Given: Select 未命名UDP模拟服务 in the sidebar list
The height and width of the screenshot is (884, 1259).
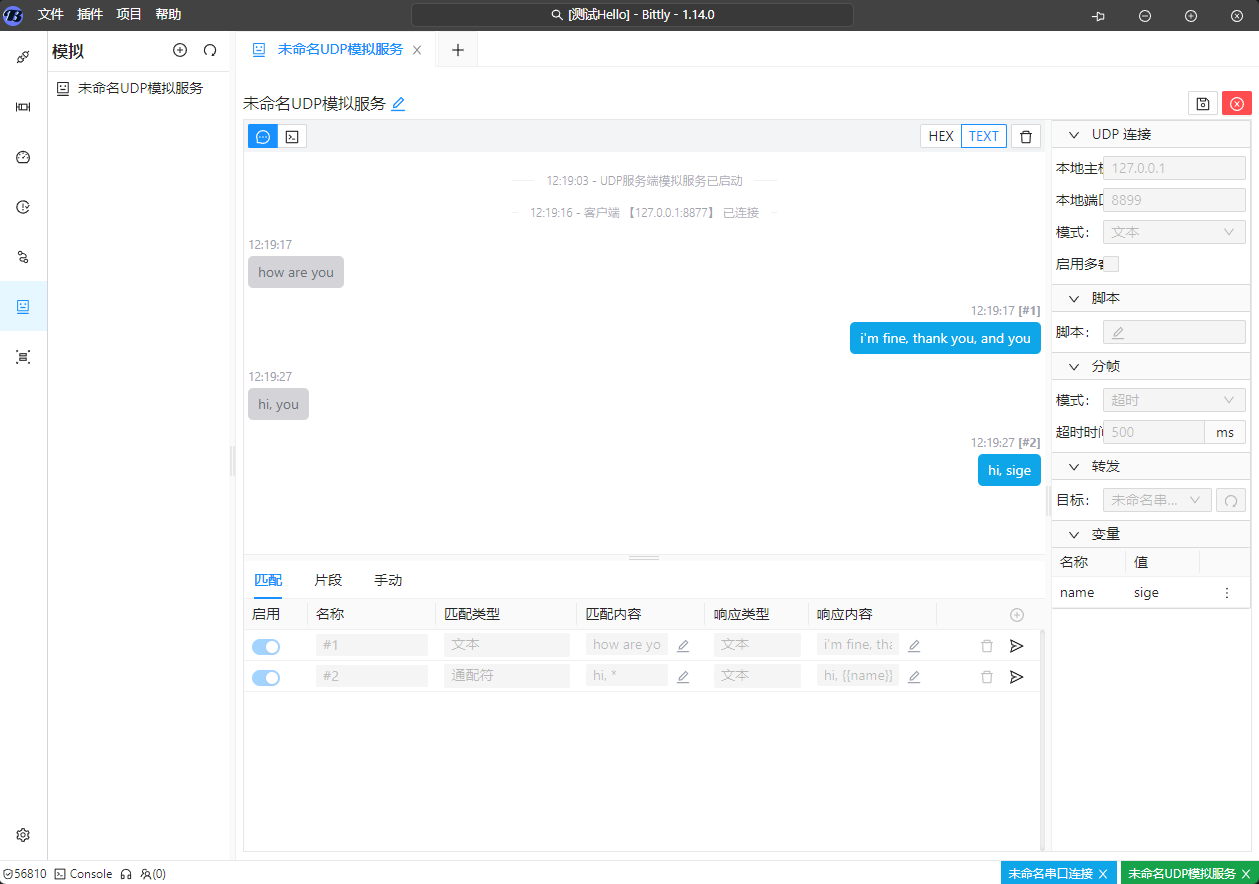Looking at the screenshot, I should pos(140,88).
